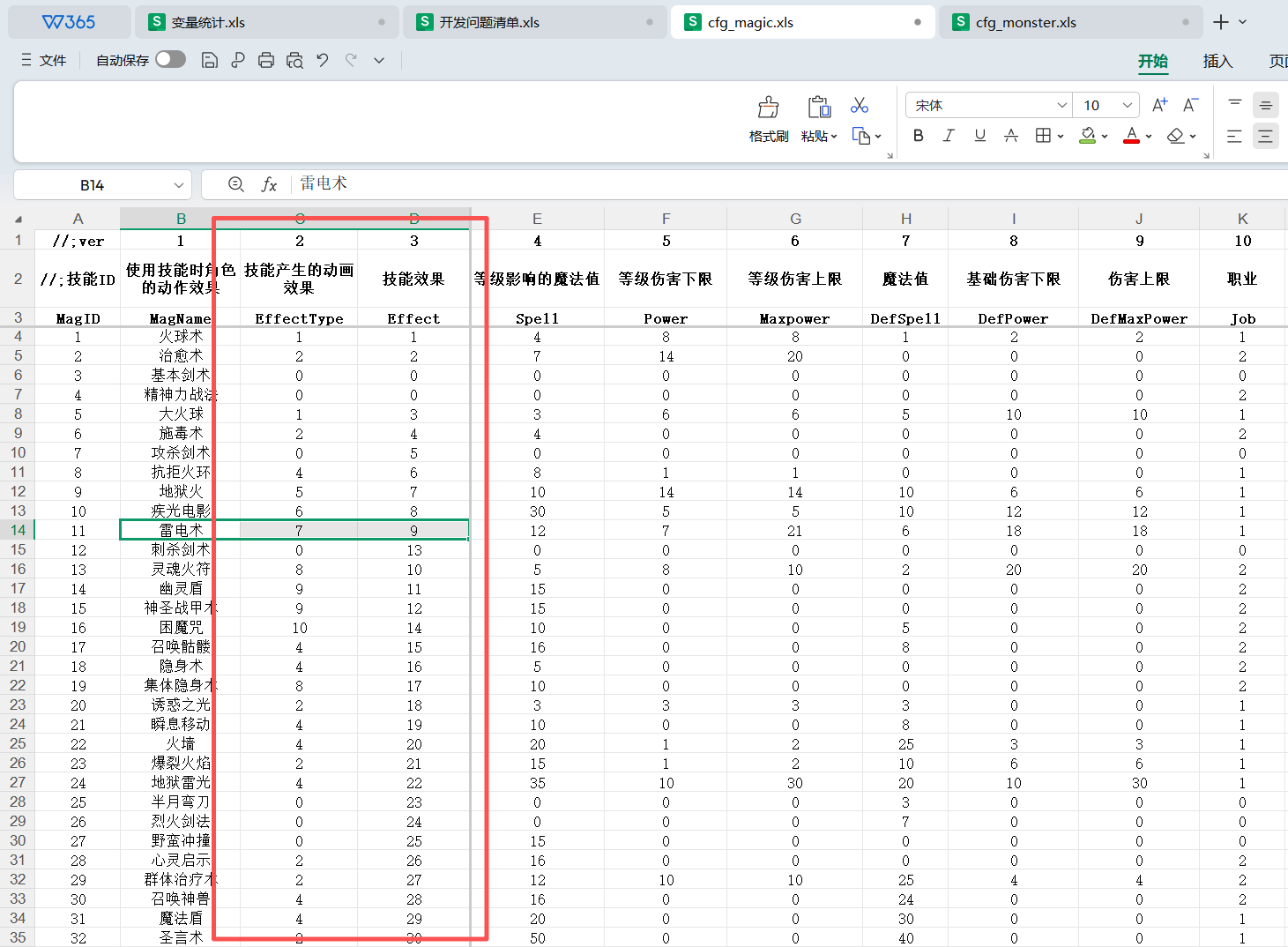Toggle Bold formatting
This screenshot has width=1288, height=947.
pyautogui.click(x=919, y=136)
